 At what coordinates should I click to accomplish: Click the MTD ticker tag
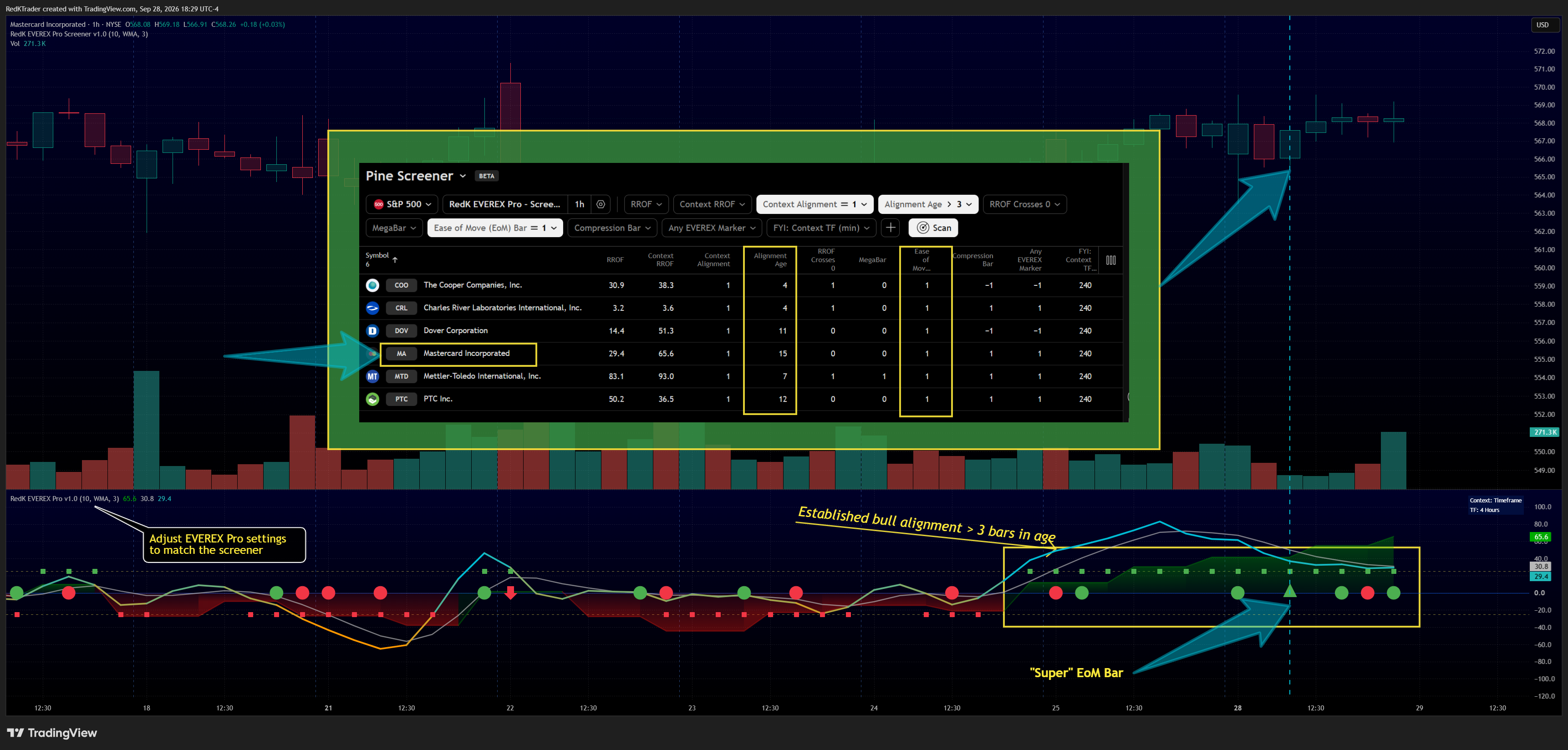pos(401,376)
